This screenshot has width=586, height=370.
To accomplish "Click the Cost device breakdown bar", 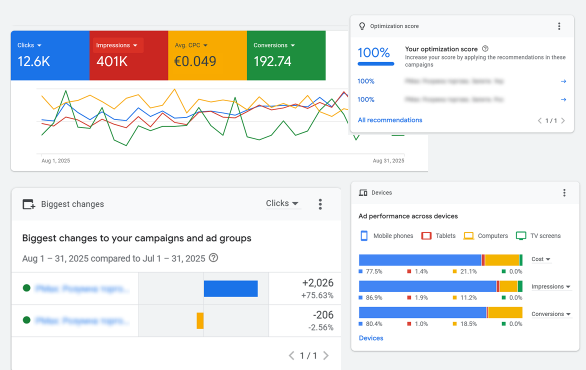I will tap(441, 260).
